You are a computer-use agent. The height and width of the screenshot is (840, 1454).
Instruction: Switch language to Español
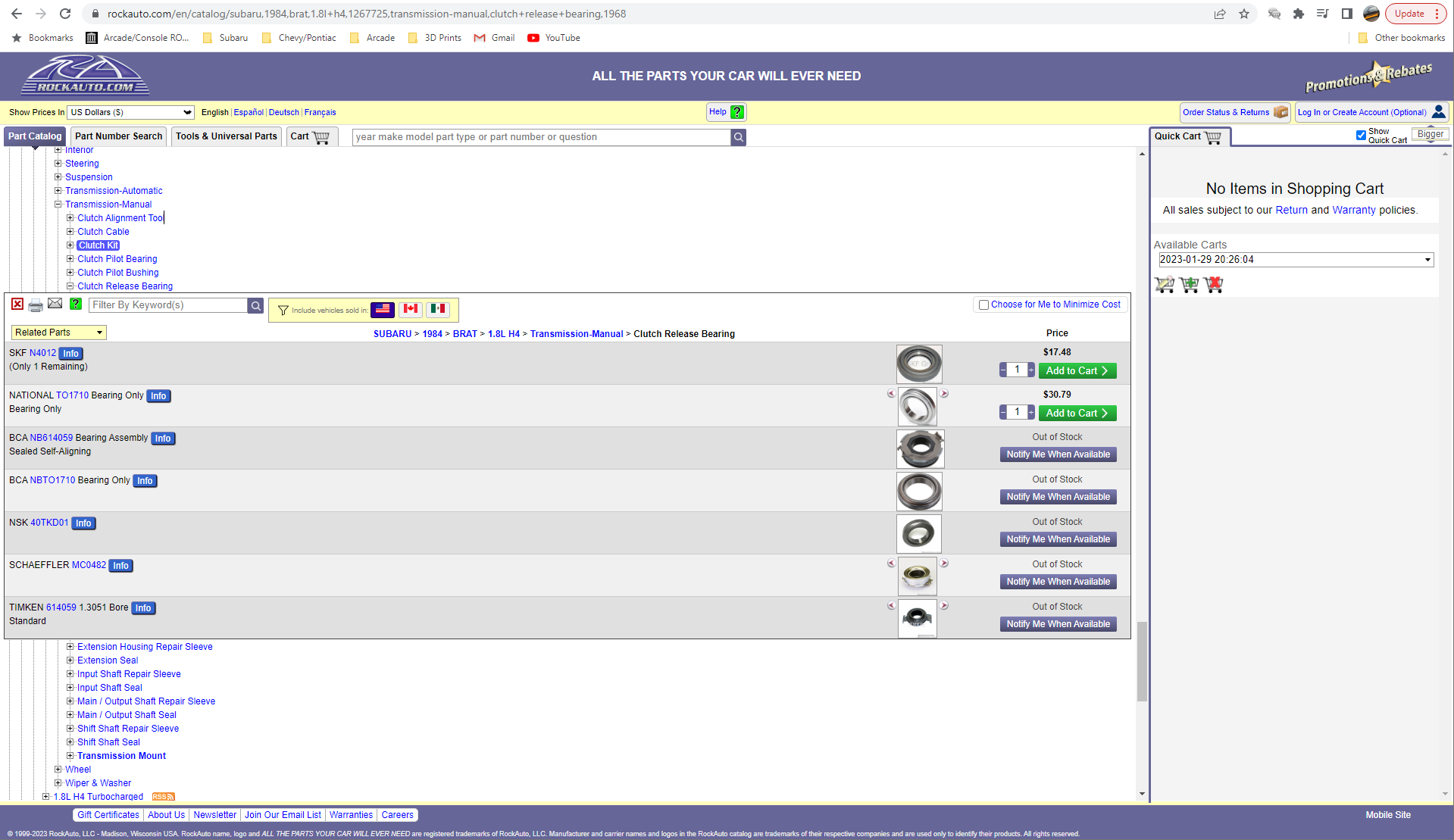[249, 112]
